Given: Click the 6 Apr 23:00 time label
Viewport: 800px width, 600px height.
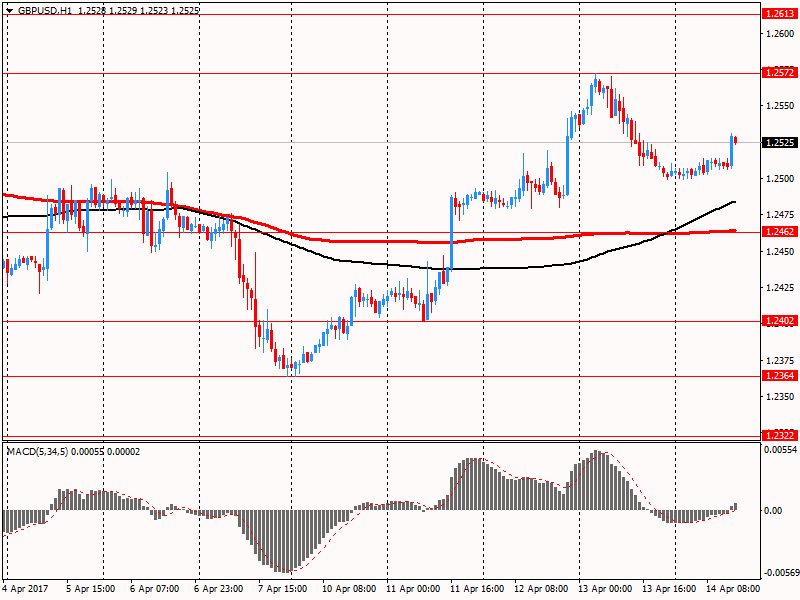Looking at the screenshot, I should [218, 589].
